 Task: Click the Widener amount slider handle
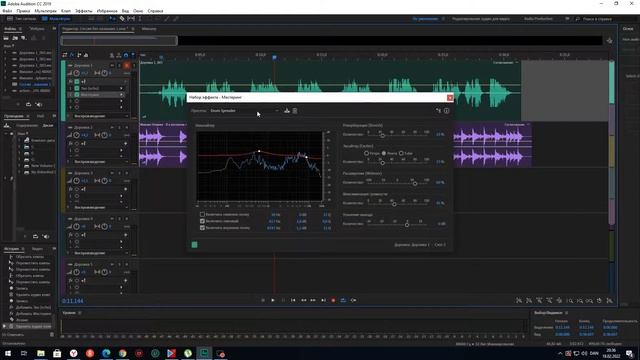[415, 183]
